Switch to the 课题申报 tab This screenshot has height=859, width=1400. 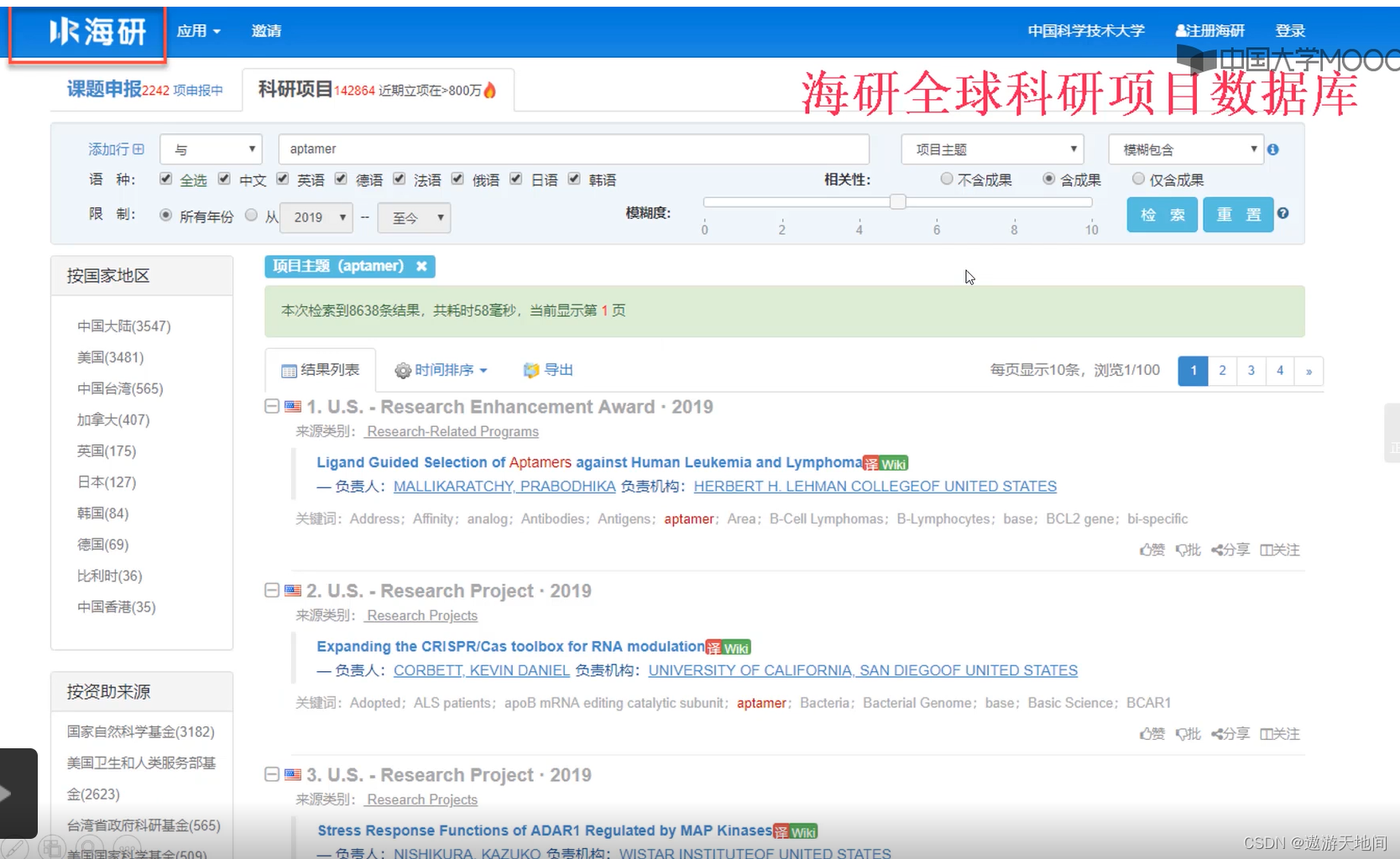point(144,89)
